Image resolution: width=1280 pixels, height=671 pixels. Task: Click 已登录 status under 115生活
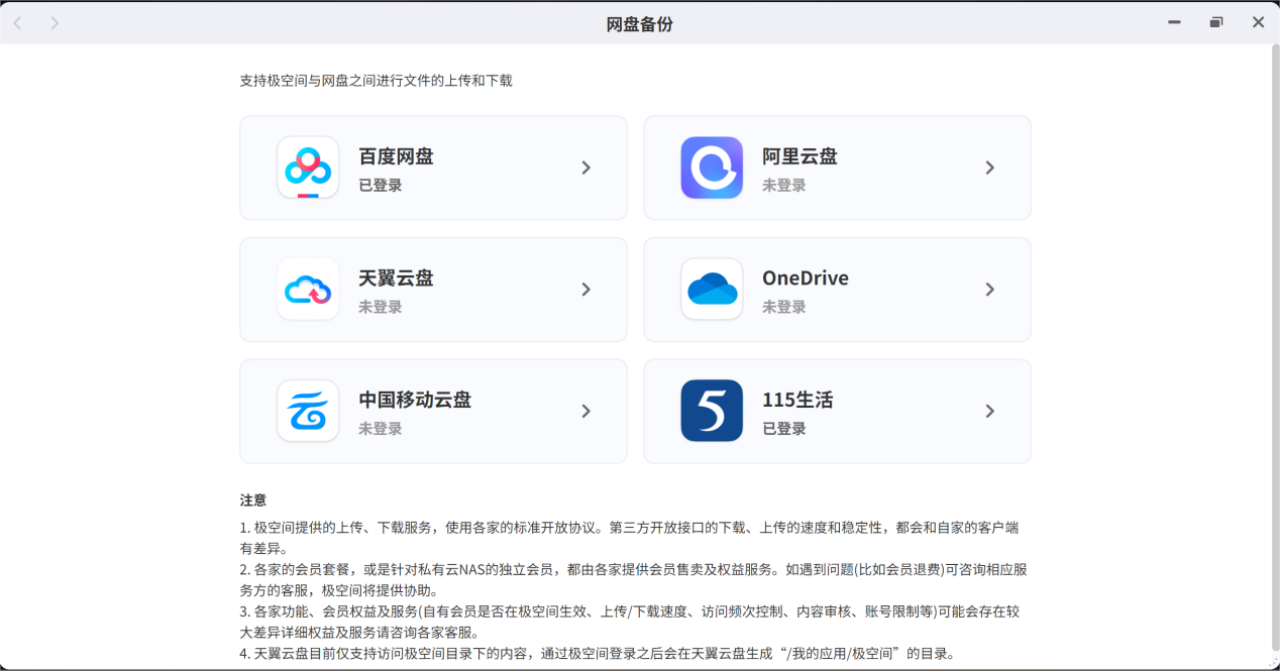tap(784, 428)
